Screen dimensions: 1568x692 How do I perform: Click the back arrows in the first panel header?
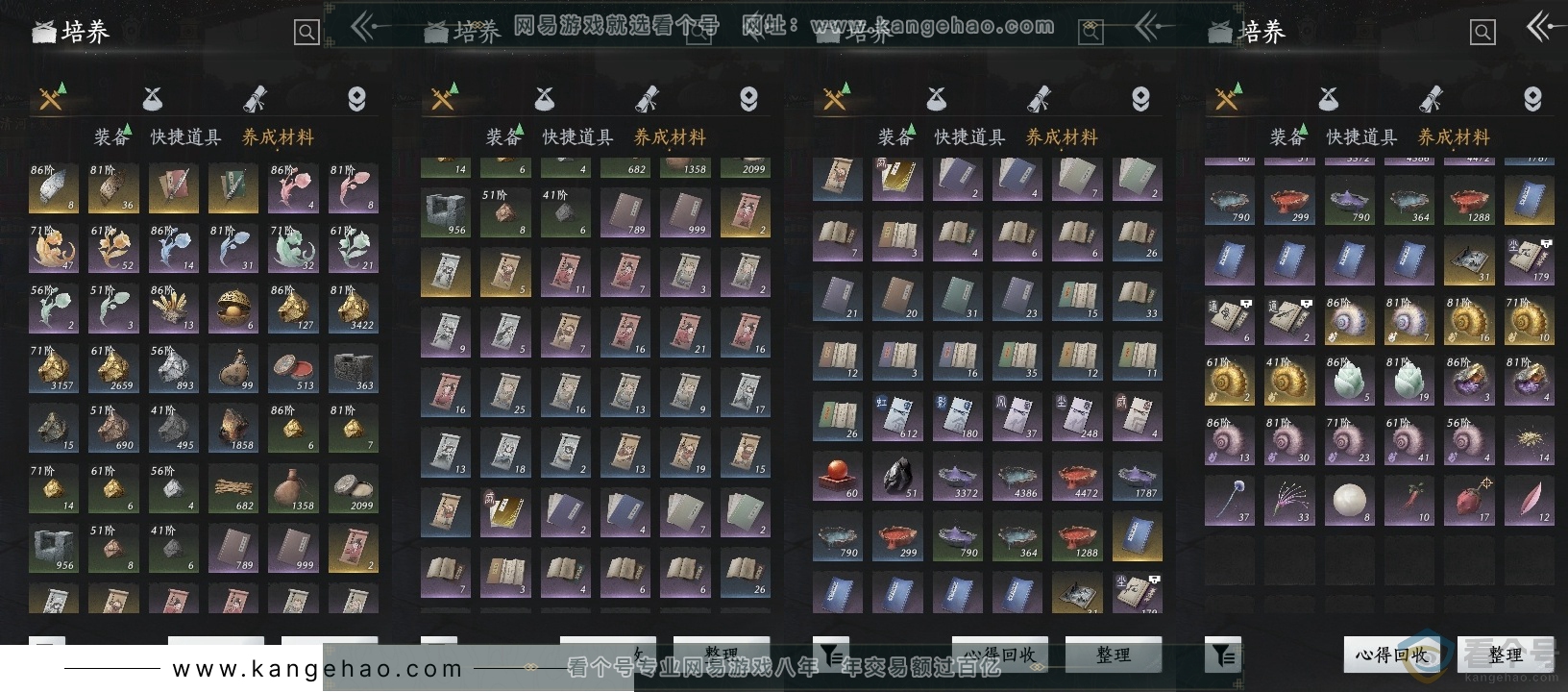[364, 27]
